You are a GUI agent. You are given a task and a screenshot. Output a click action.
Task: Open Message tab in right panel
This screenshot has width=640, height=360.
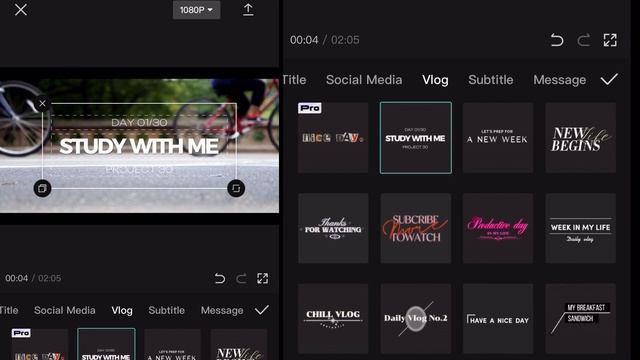point(560,80)
